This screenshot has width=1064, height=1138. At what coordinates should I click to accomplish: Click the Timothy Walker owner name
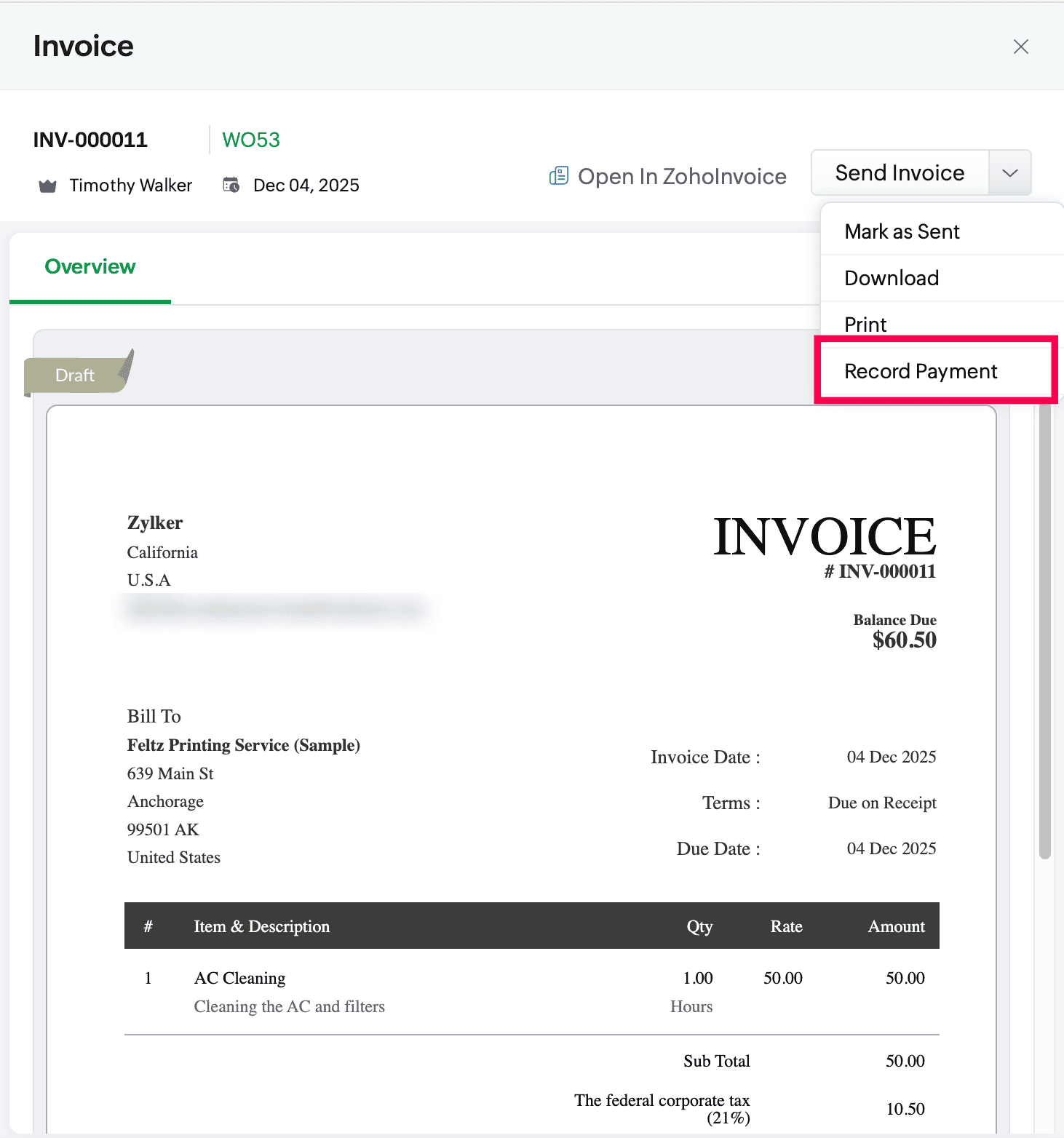click(x=130, y=186)
